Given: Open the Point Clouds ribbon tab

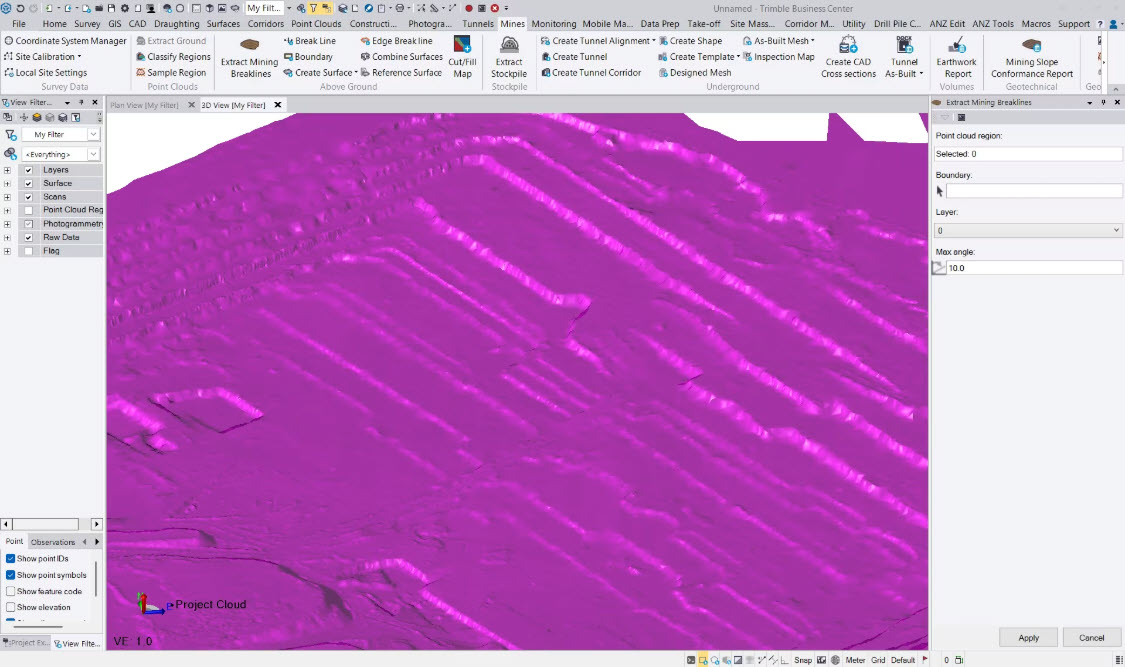Looking at the screenshot, I should pyautogui.click(x=316, y=24).
